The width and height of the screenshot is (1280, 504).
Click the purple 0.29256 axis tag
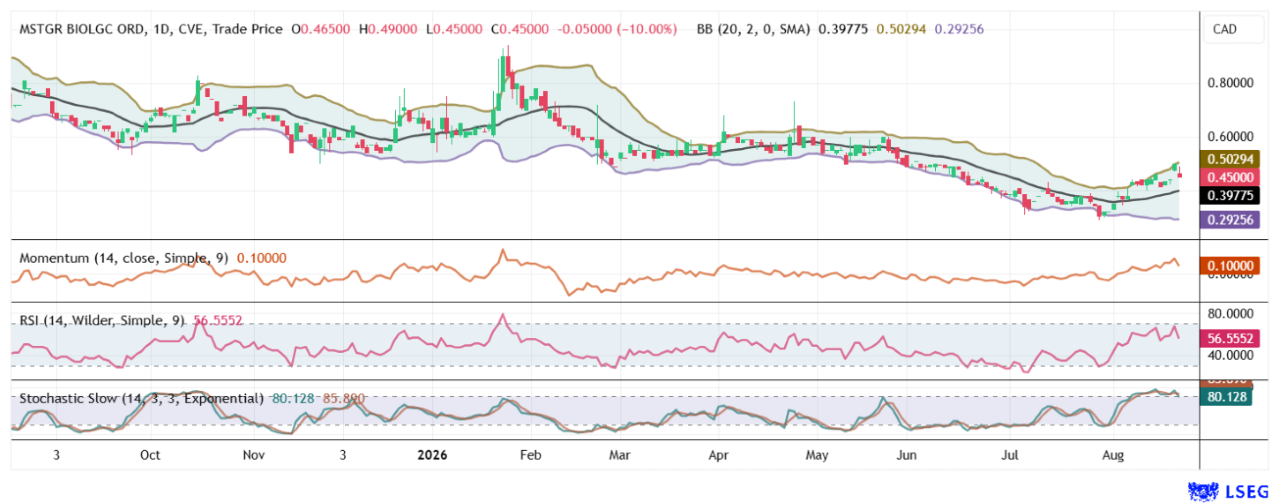click(1231, 220)
